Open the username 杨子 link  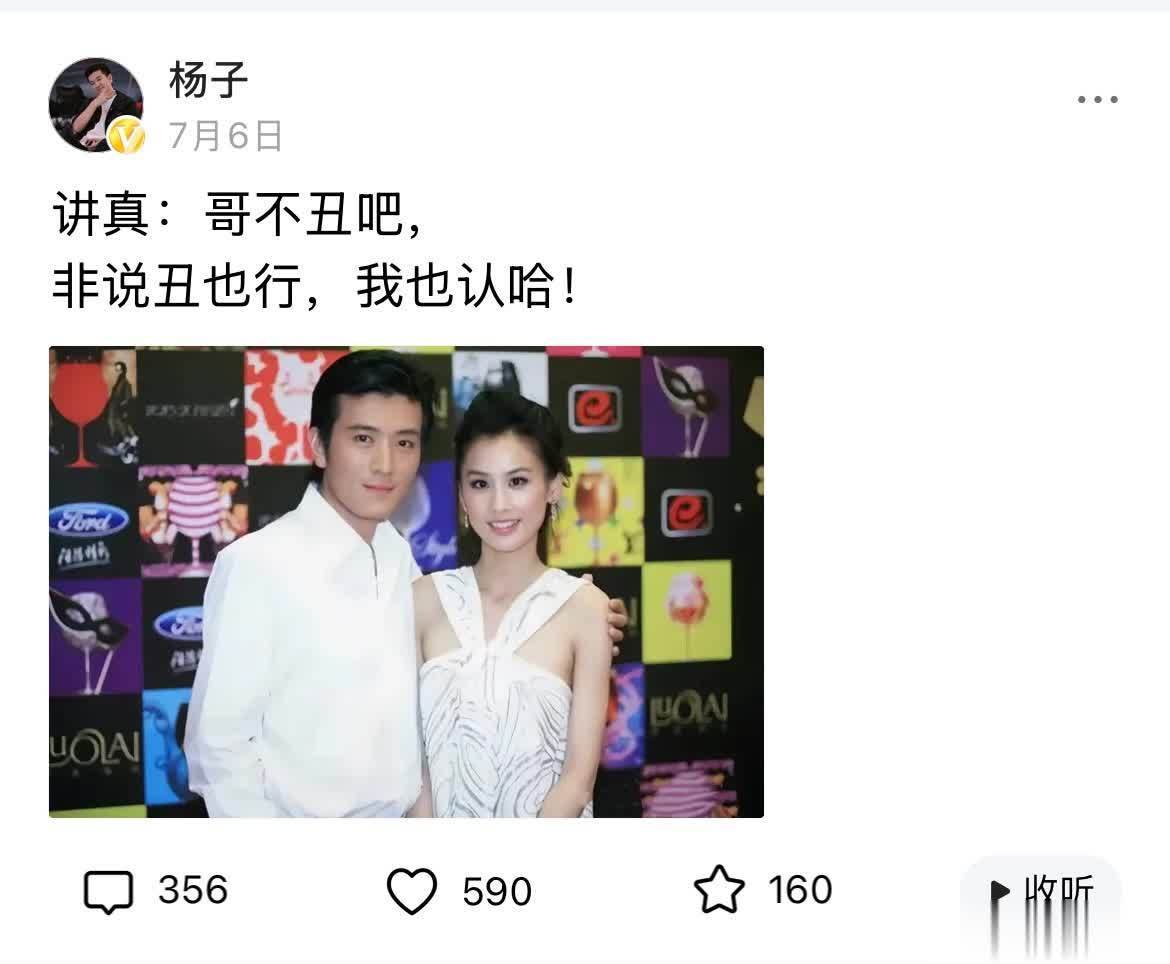point(208,80)
